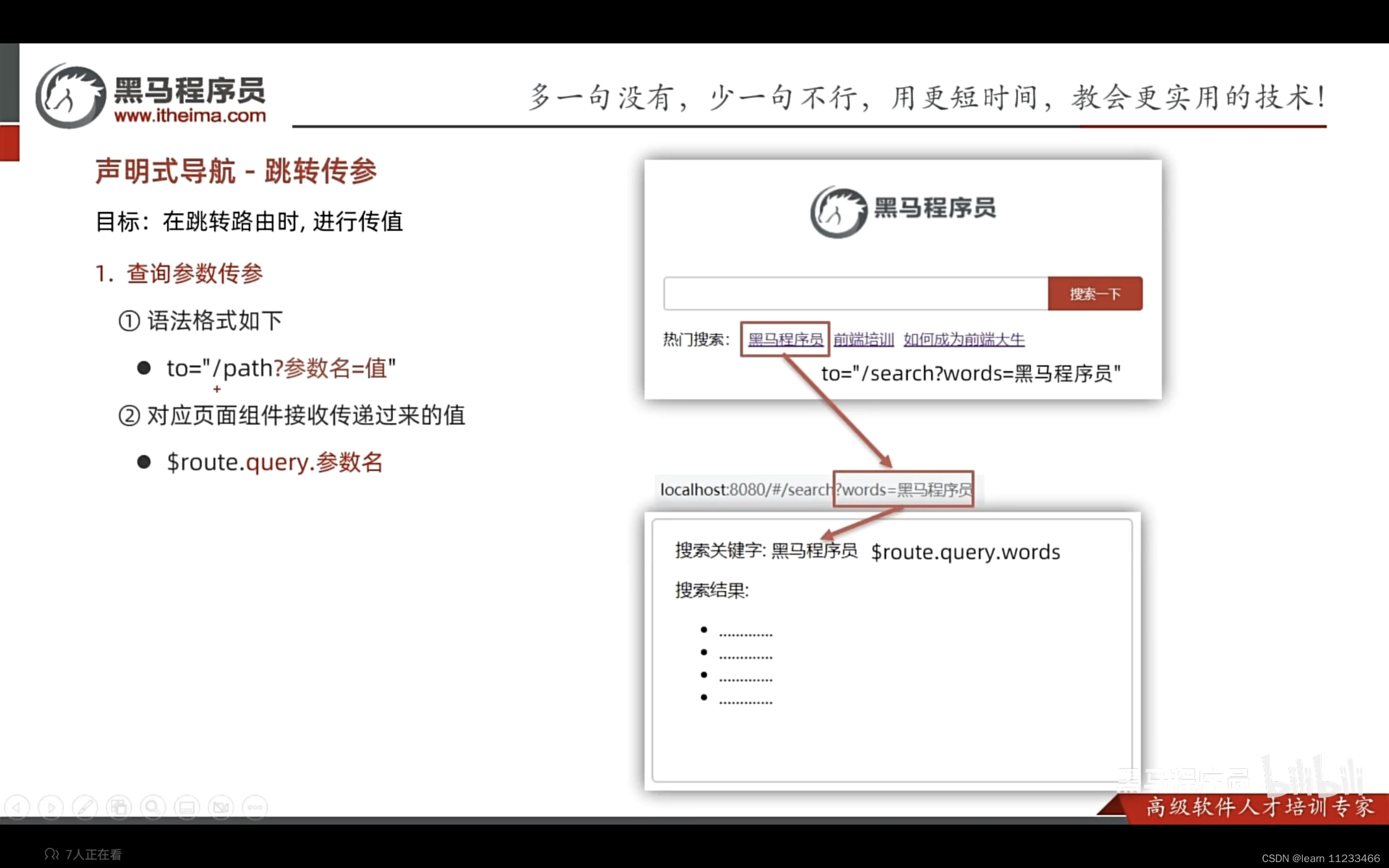
Task: Toggle the camera off icon
Action: tap(221, 807)
